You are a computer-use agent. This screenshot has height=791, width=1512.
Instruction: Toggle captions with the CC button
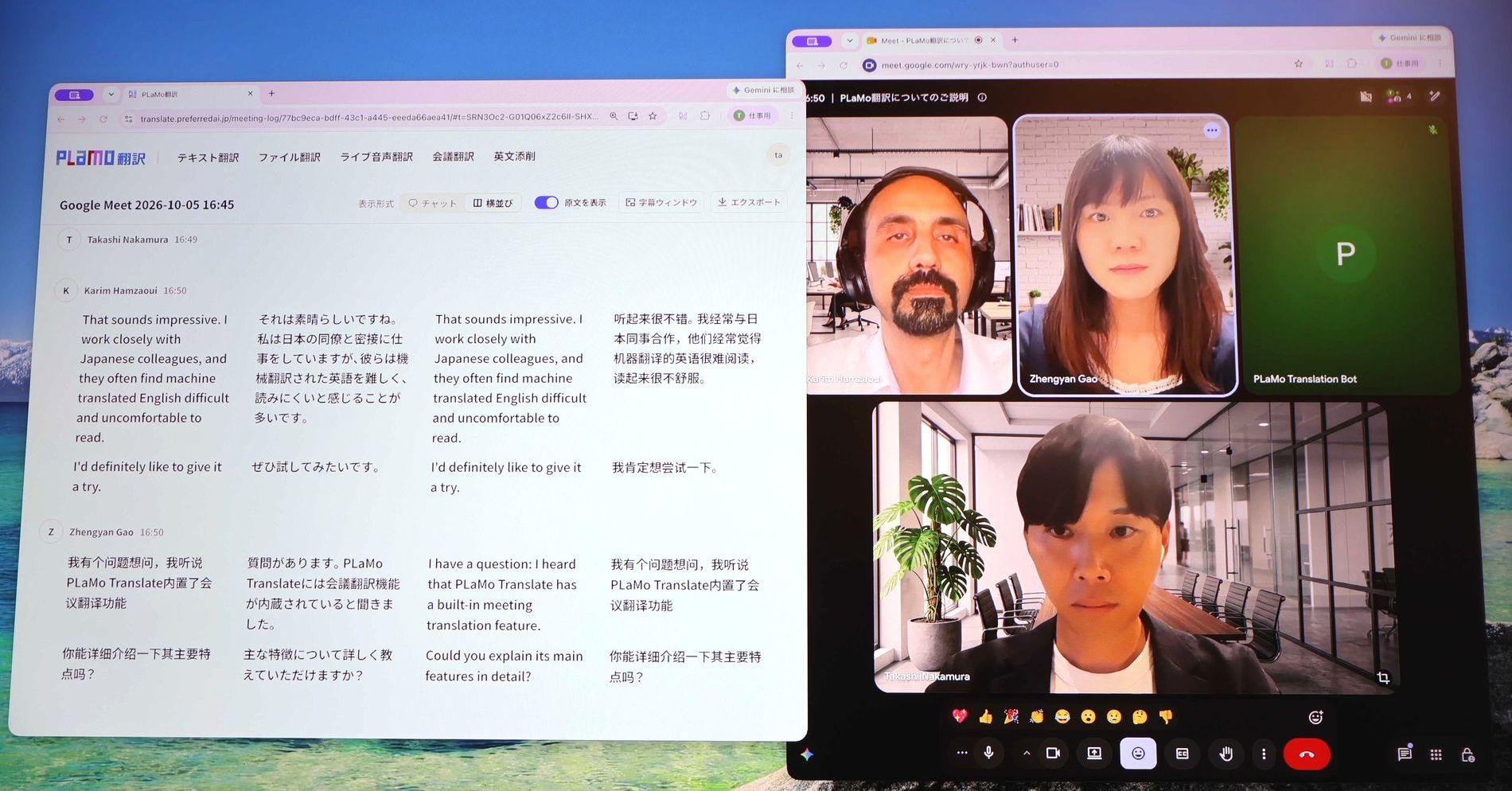pyautogui.click(x=1183, y=754)
